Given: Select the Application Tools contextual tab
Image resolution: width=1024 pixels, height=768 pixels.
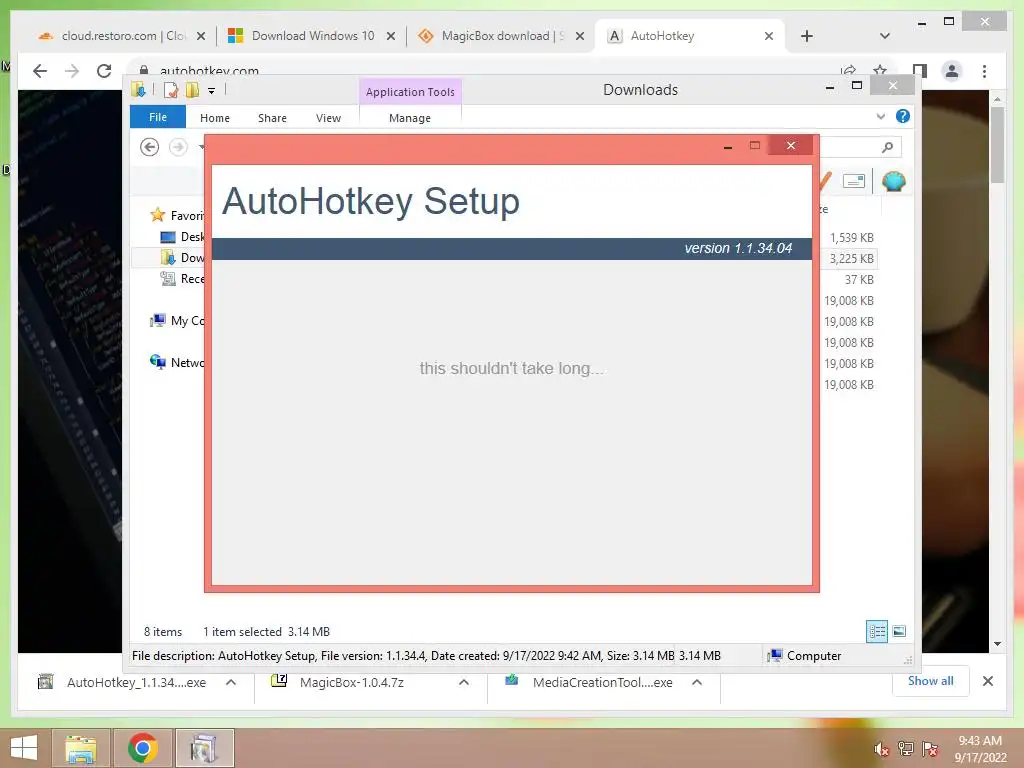Looking at the screenshot, I should pyautogui.click(x=410, y=92).
